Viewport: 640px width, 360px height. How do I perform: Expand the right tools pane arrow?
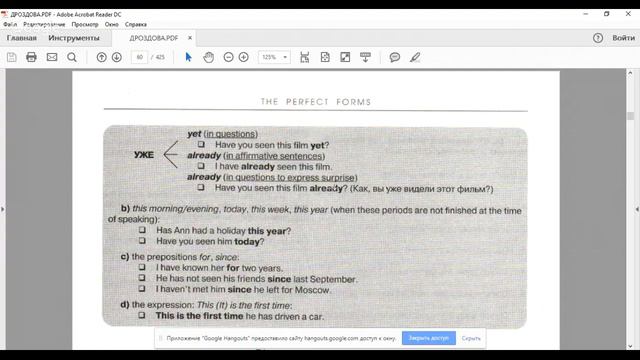point(637,209)
